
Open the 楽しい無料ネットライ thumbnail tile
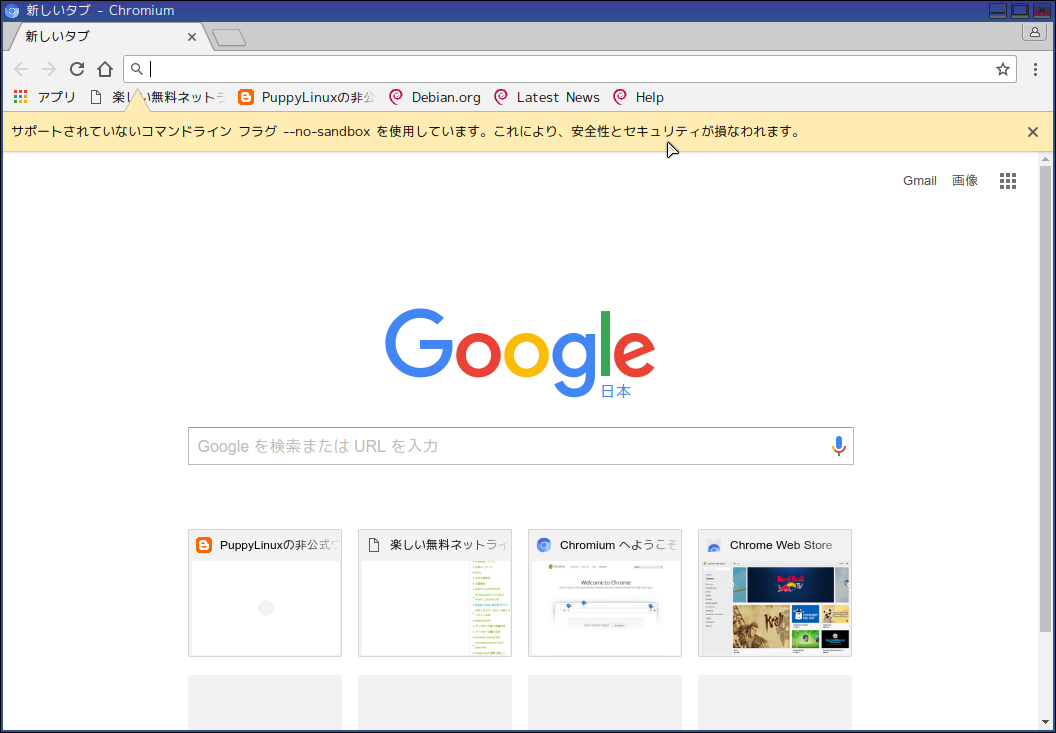pos(434,593)
